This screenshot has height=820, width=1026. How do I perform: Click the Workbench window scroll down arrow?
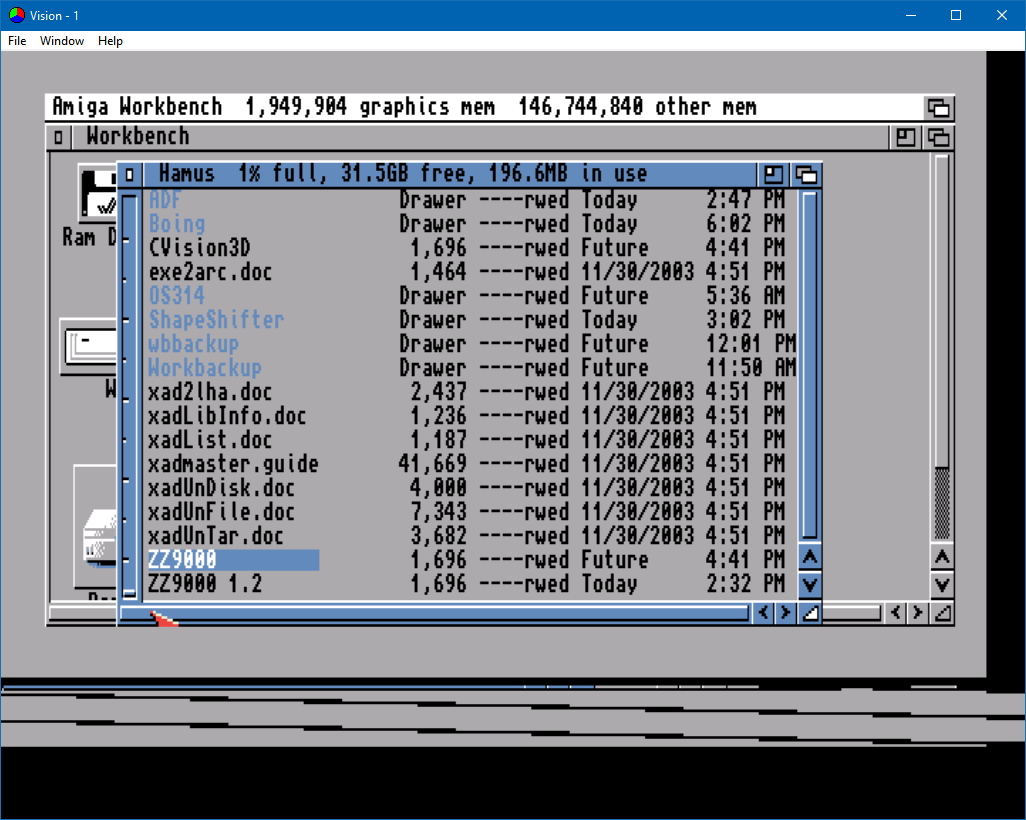pyautogui.click(x=942, y=584)
